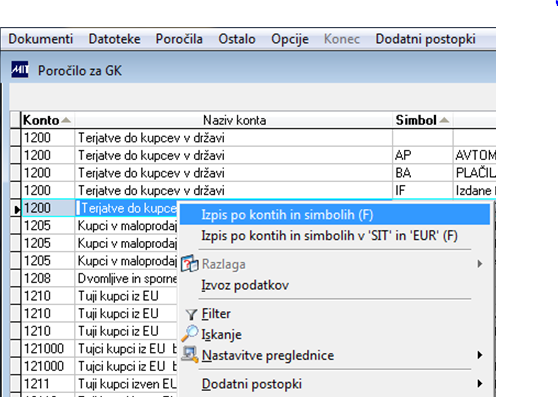Image resolution: width=558 pixels, height=397 pixels.
Task: Open the Dokumenti menu
Action: point(41,39)
